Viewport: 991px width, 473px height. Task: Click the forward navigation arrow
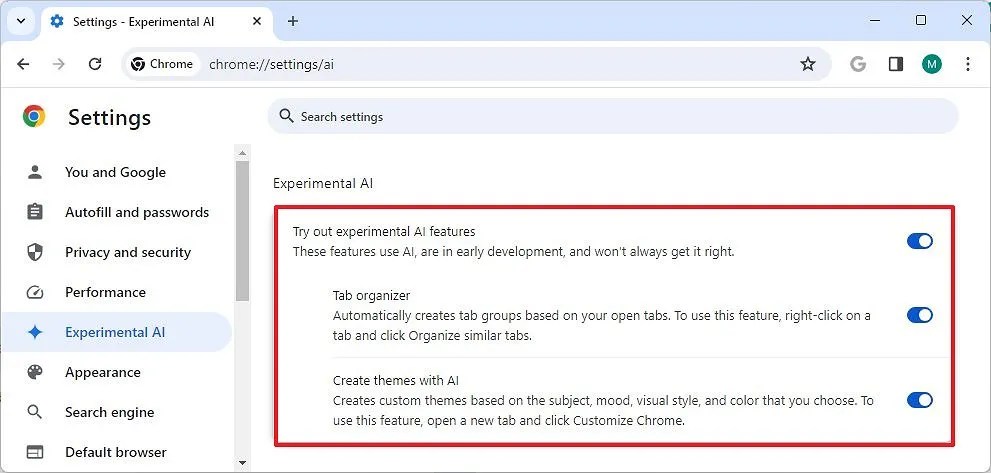click(59, 64)
